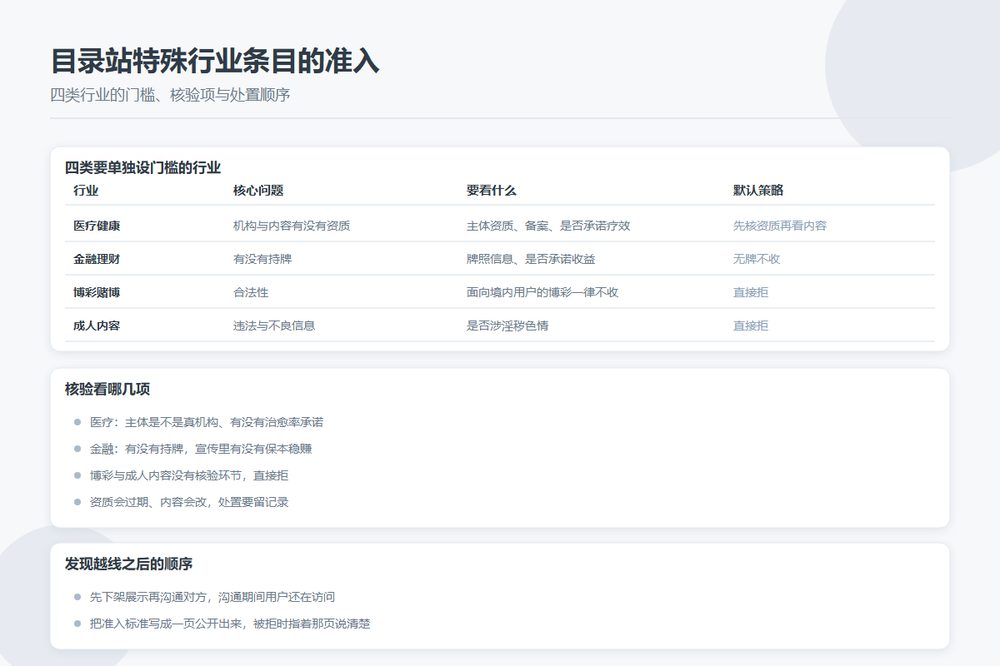
Task: Click the bullet 把准入标准写成一页公开出来
Action: tap(230, 624)
